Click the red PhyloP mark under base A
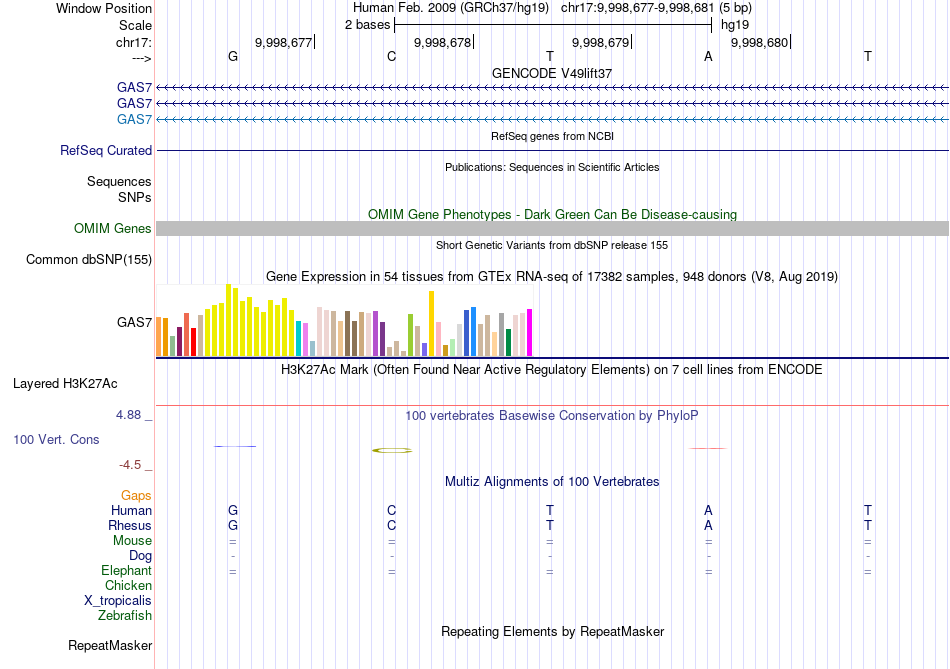This screenshot has height=669, width=950. click(708, 448)
